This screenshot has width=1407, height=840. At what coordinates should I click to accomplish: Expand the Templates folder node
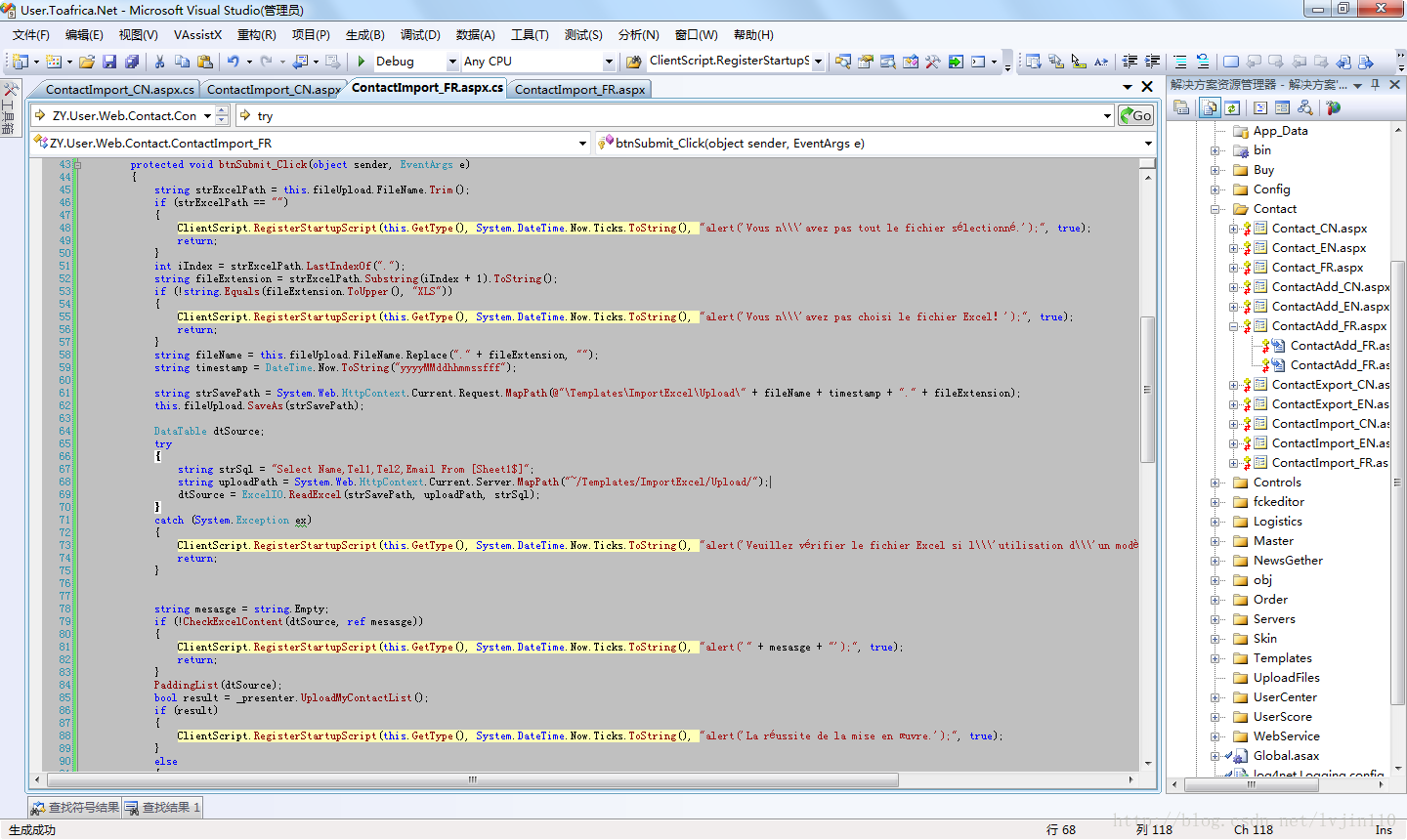click(1215, 658)
